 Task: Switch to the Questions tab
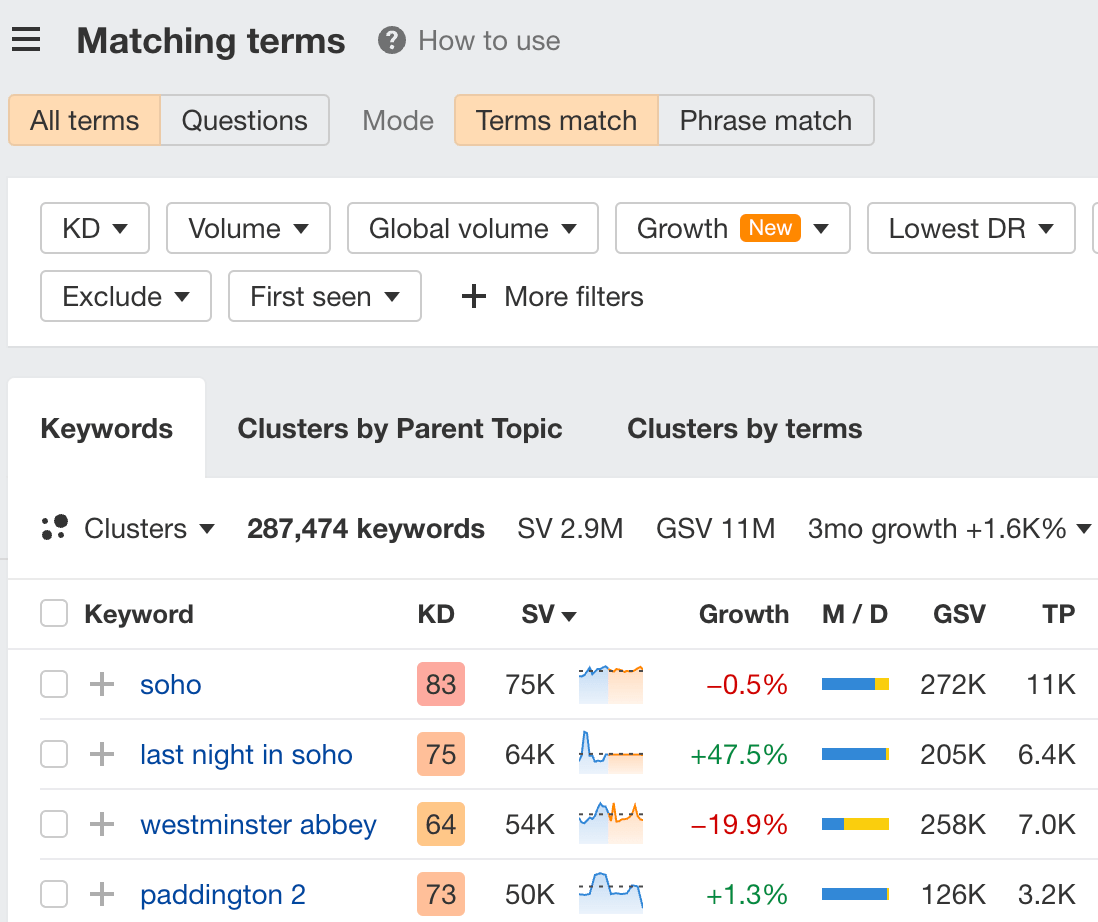[x=244, y=120]
